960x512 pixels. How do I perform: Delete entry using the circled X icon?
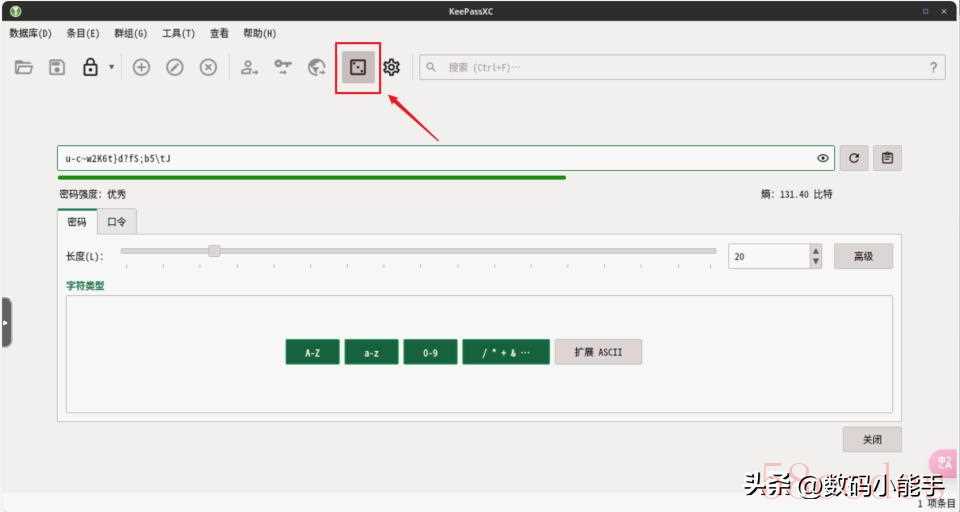click(208, 68)
